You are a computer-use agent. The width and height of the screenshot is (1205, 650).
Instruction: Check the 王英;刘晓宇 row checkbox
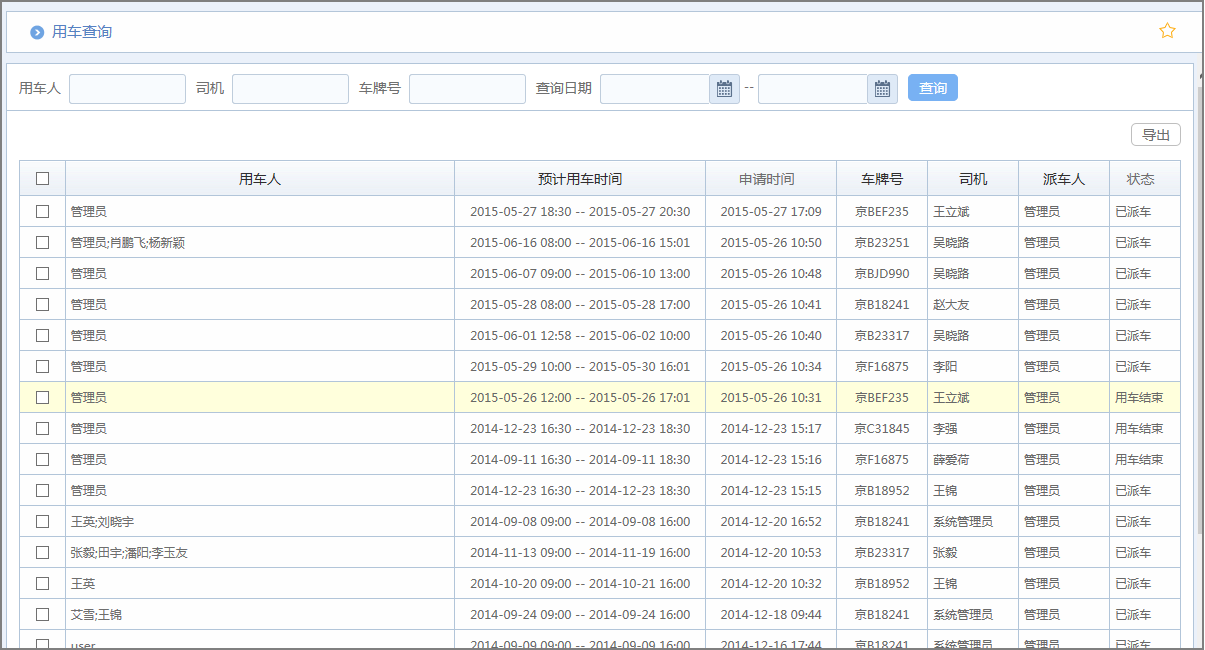click(x=42, y=521)
